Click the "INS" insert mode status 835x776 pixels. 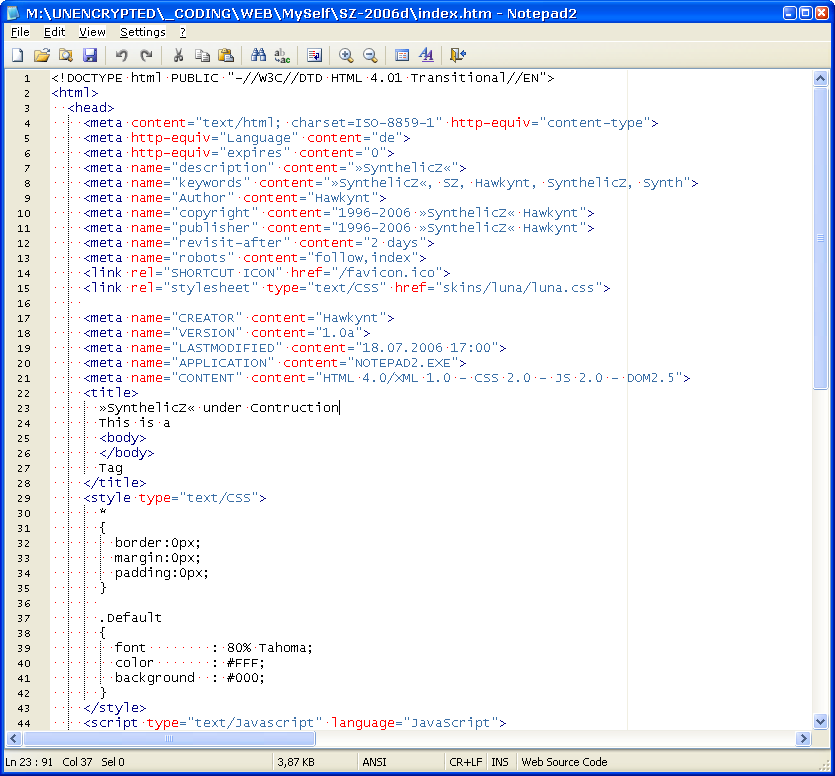tap(500, 762)
